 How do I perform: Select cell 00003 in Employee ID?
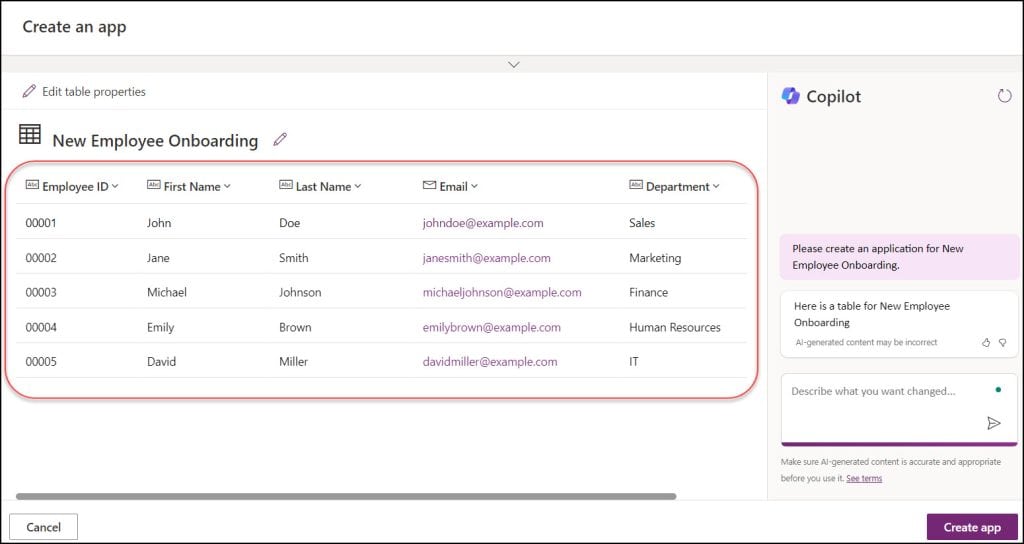[40, 292]
